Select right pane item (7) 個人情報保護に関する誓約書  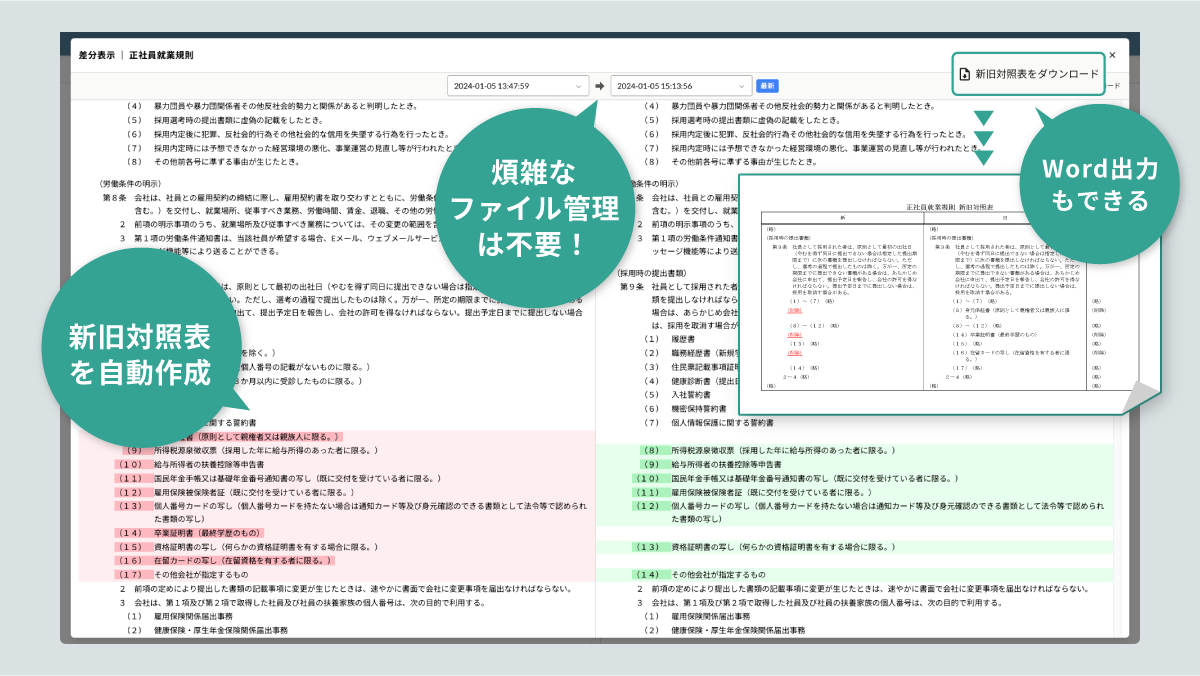pyautogui.click(x=709, y=423)
